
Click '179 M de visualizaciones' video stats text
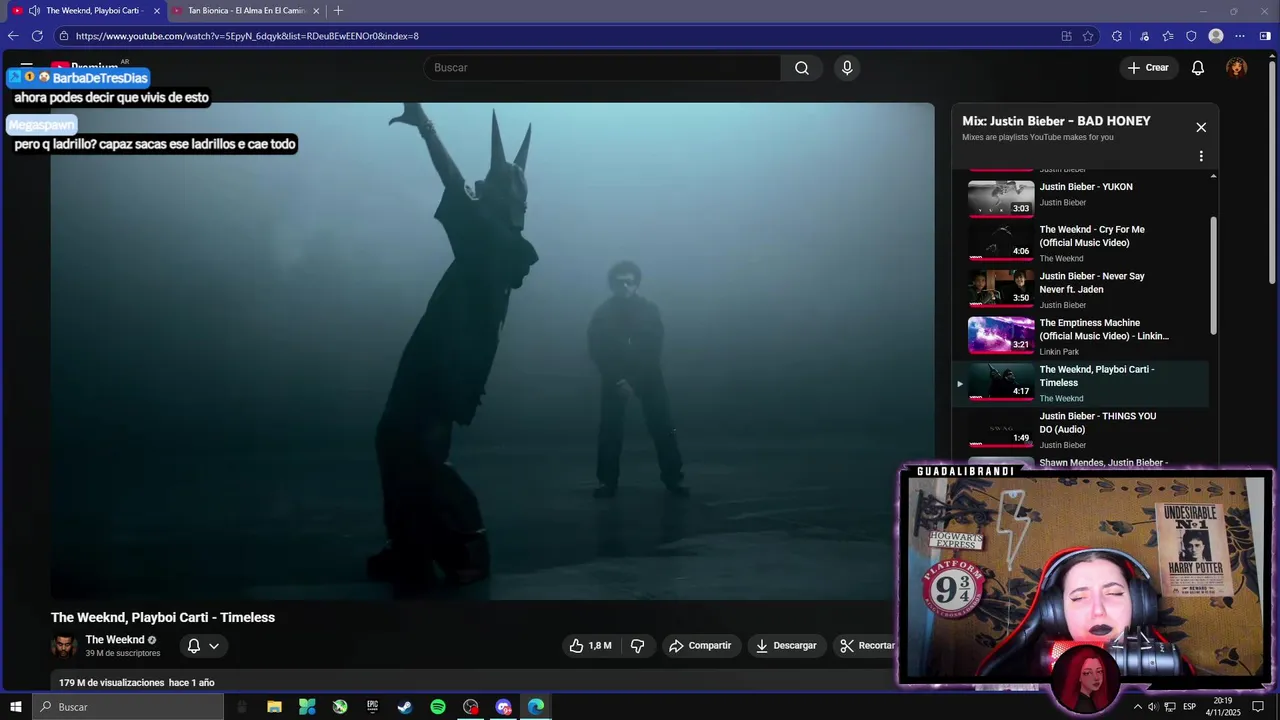click(x=111, y=683)
